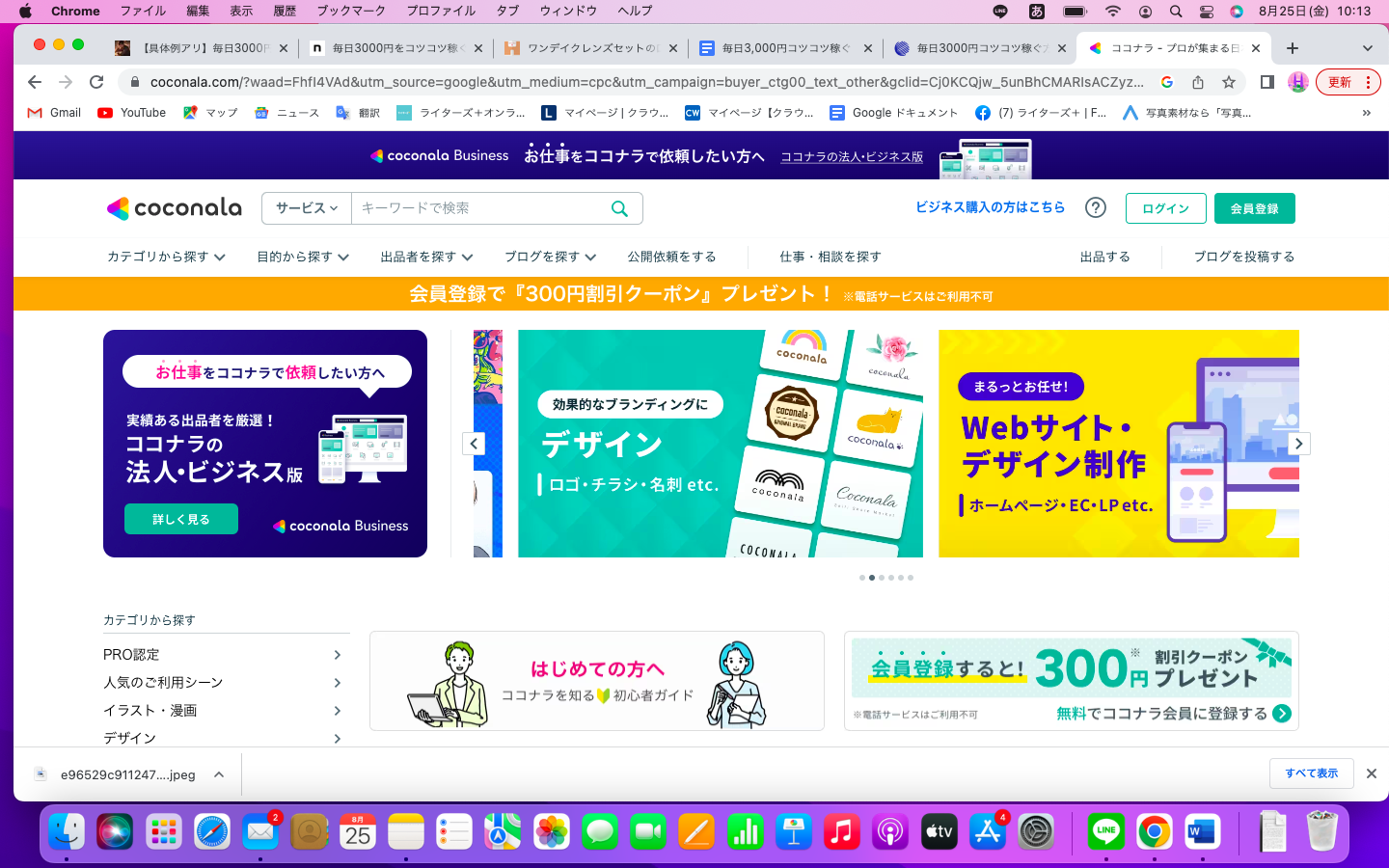Open the ウィンドウ menu

coord(568,12)
